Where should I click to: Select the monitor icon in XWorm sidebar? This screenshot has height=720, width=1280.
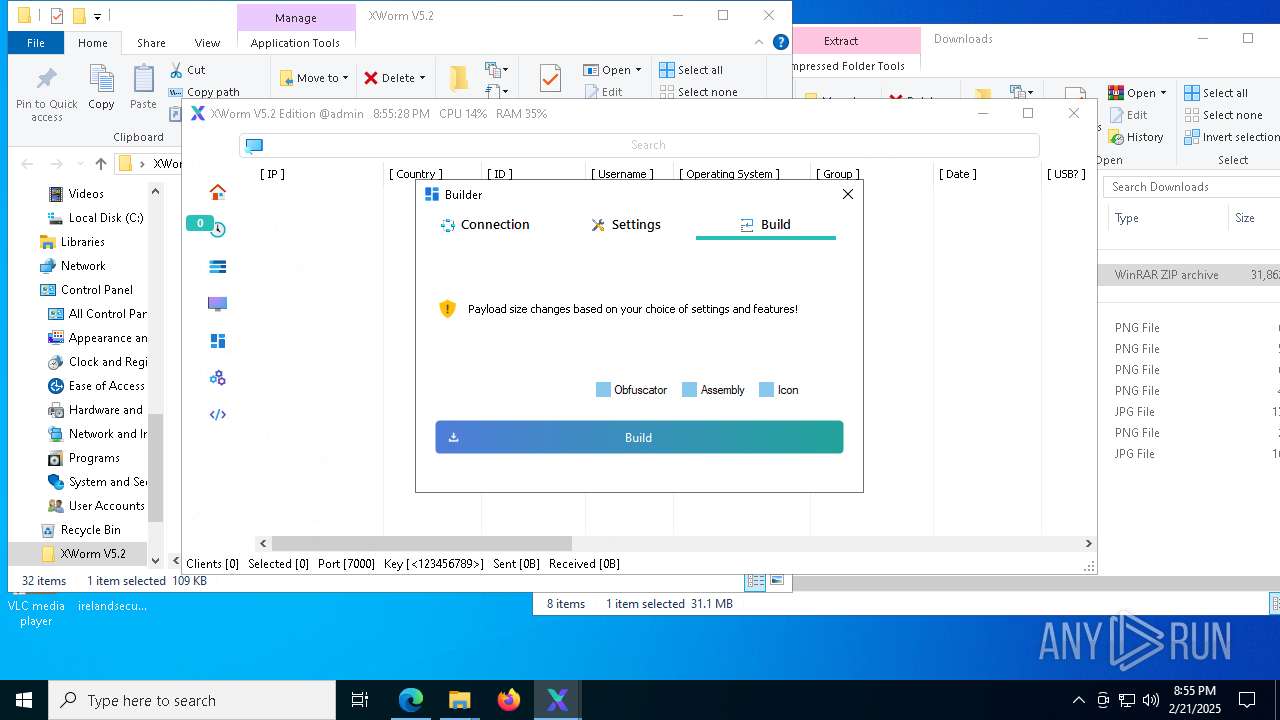pos(217,304)
